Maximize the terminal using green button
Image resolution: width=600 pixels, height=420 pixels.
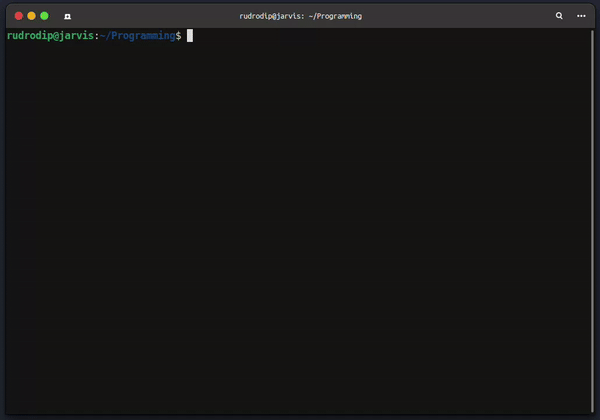pos(44,16)
